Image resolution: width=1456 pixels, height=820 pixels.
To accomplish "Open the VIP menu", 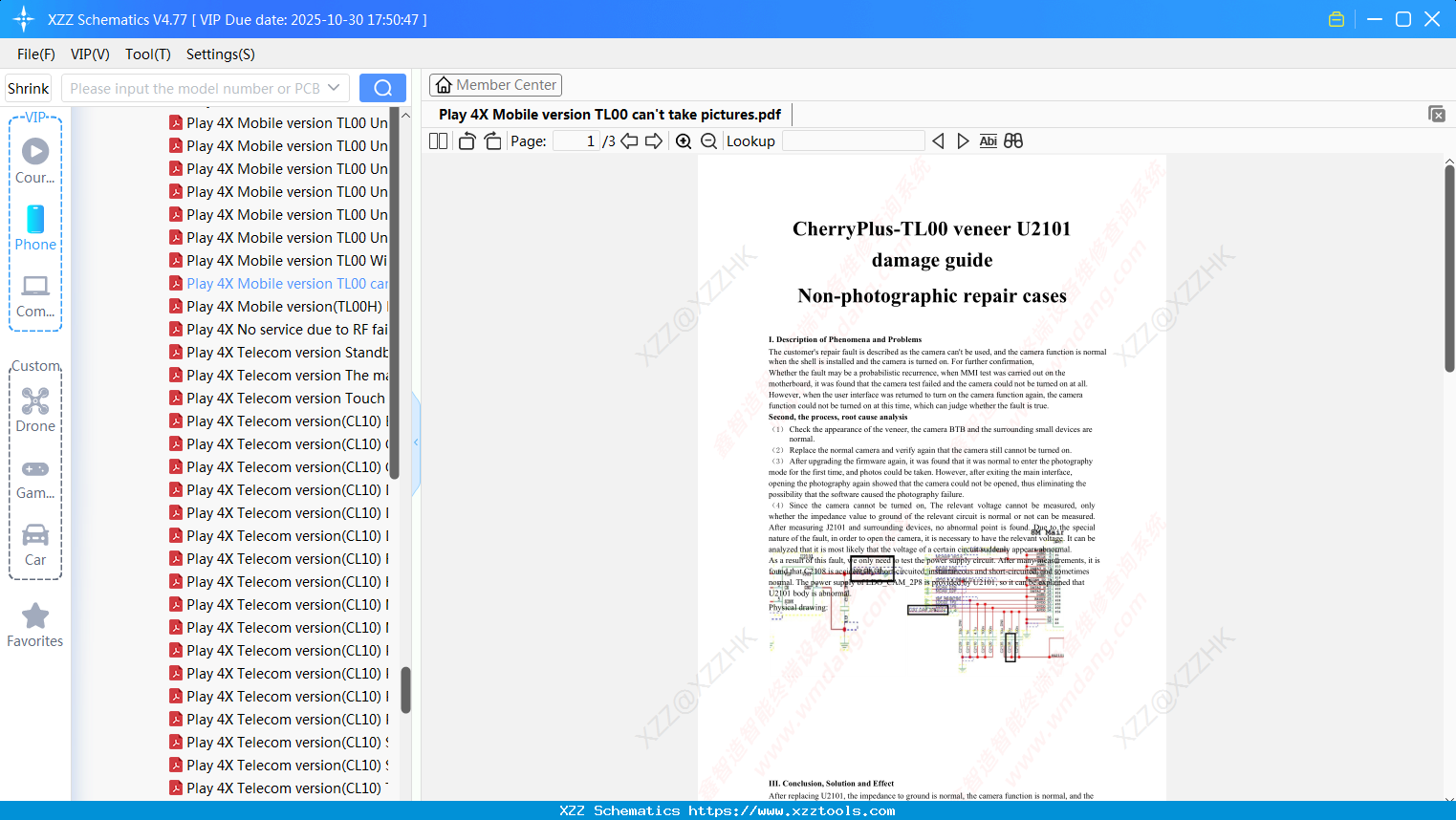I will click(90, 54).
